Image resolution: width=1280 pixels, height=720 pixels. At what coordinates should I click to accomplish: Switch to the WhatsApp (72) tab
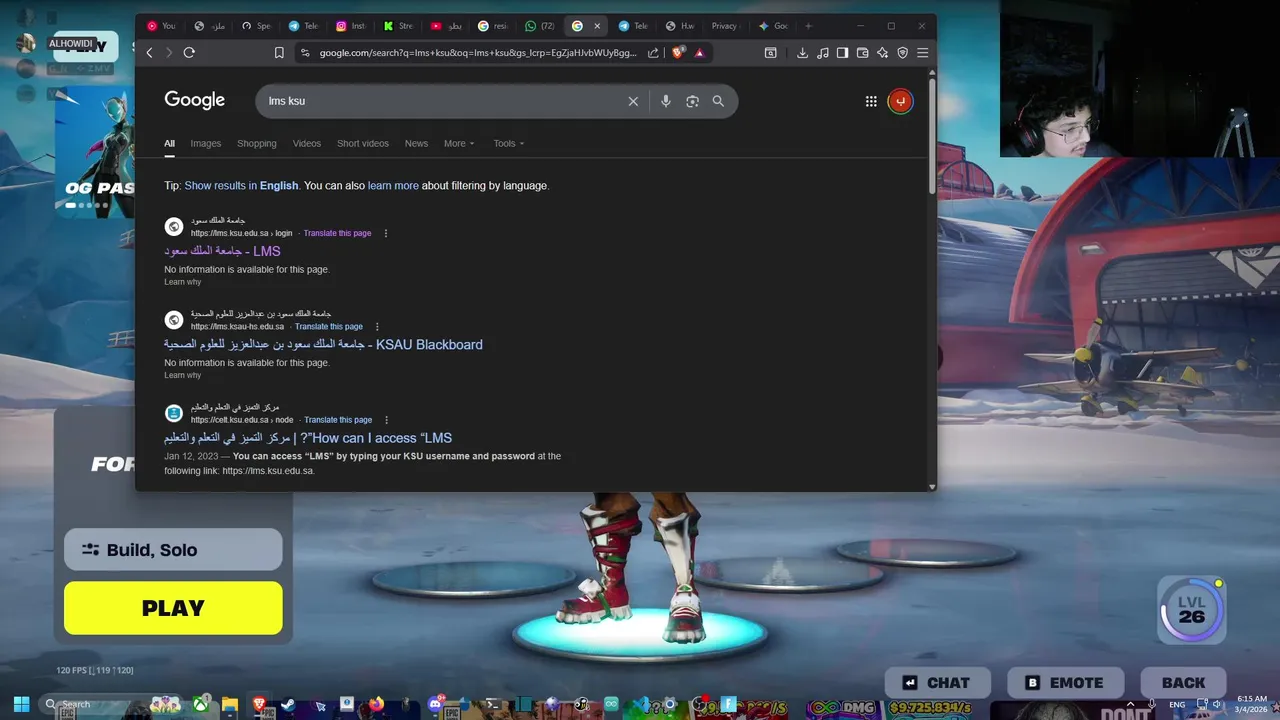coord(541,26)
